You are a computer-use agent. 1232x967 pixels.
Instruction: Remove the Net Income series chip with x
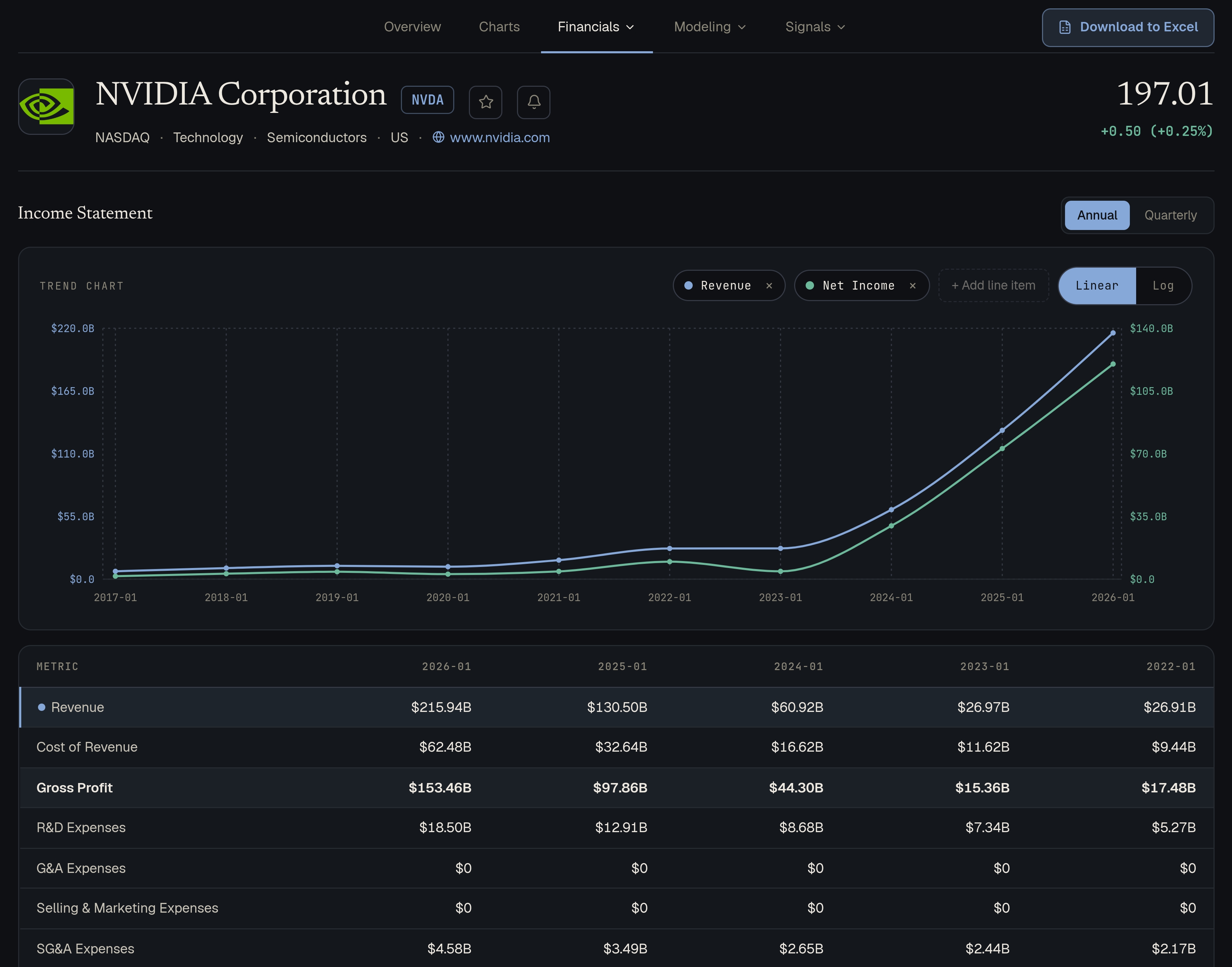[913, 286]
